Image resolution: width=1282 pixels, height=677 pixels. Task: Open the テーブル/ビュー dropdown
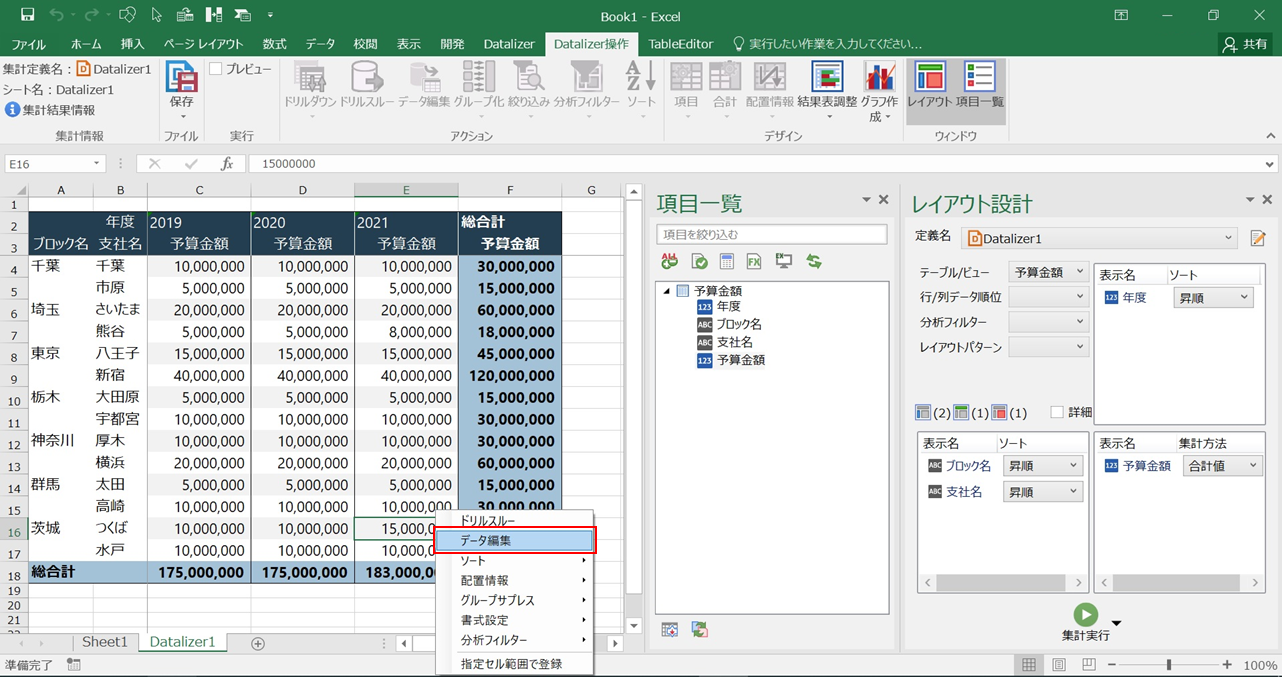click(x=1047, y=271)
